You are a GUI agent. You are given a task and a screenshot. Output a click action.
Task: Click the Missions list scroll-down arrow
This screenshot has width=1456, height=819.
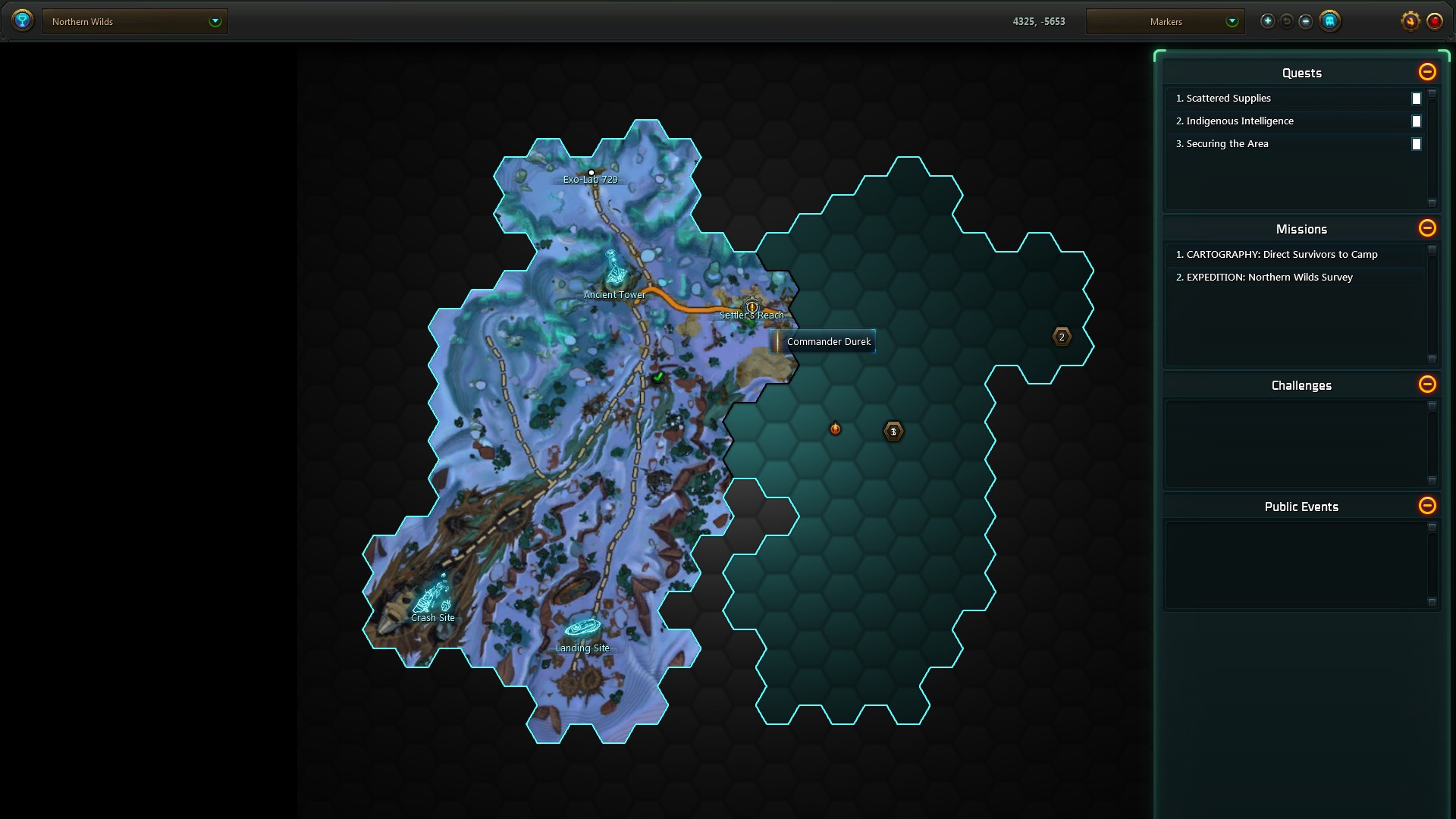[1432, 359]
